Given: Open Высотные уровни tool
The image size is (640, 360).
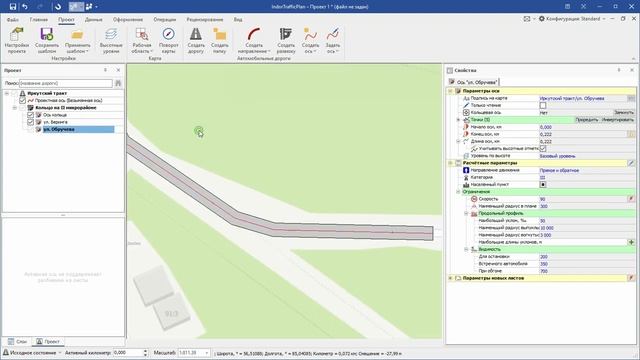Looking at the screenshot, I should click(x=111, y=40).
